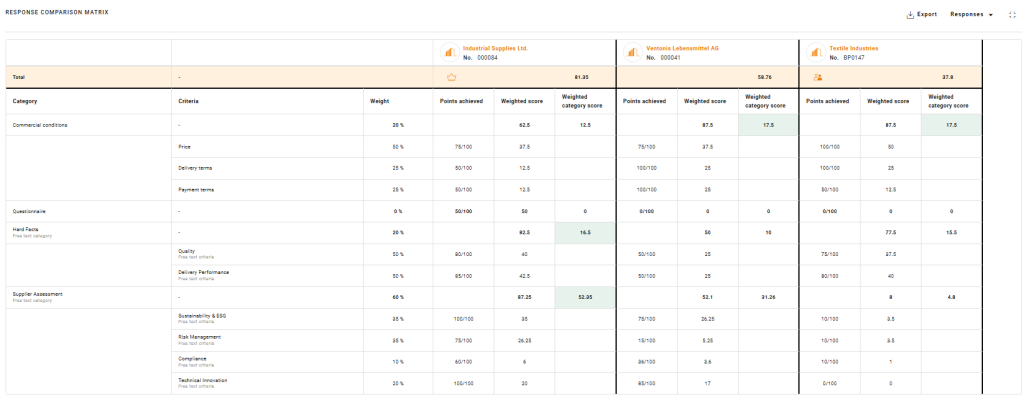The height and width of the screenshot is (397, 1024).
Task: Click the orange person icon in the Total row
Action: (817, 77)
